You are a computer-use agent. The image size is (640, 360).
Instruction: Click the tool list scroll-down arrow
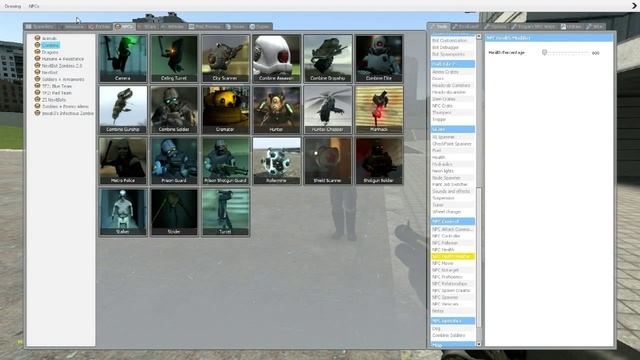pyautogui.click(x=479, y=344)
